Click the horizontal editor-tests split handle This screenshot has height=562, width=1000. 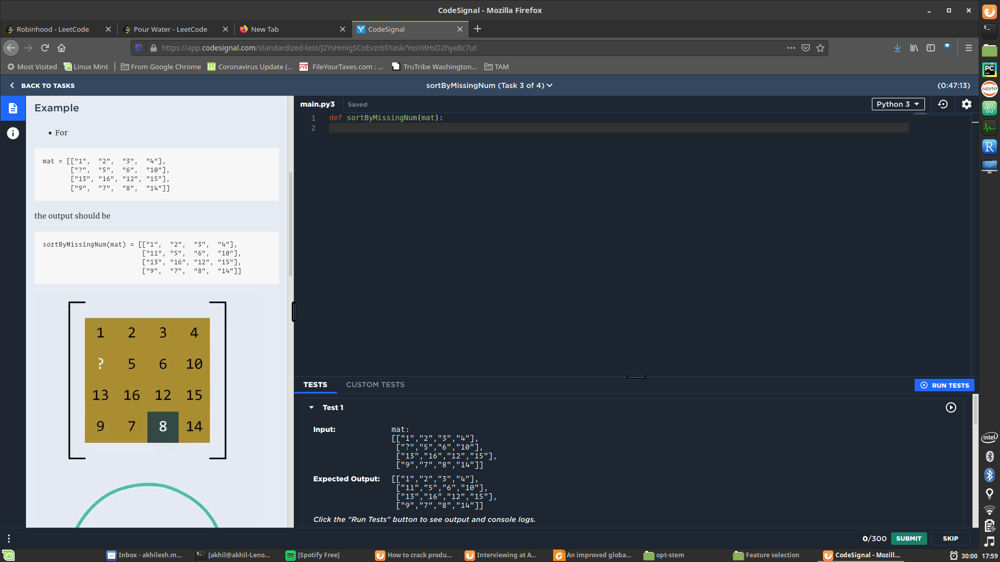point(636,376)
